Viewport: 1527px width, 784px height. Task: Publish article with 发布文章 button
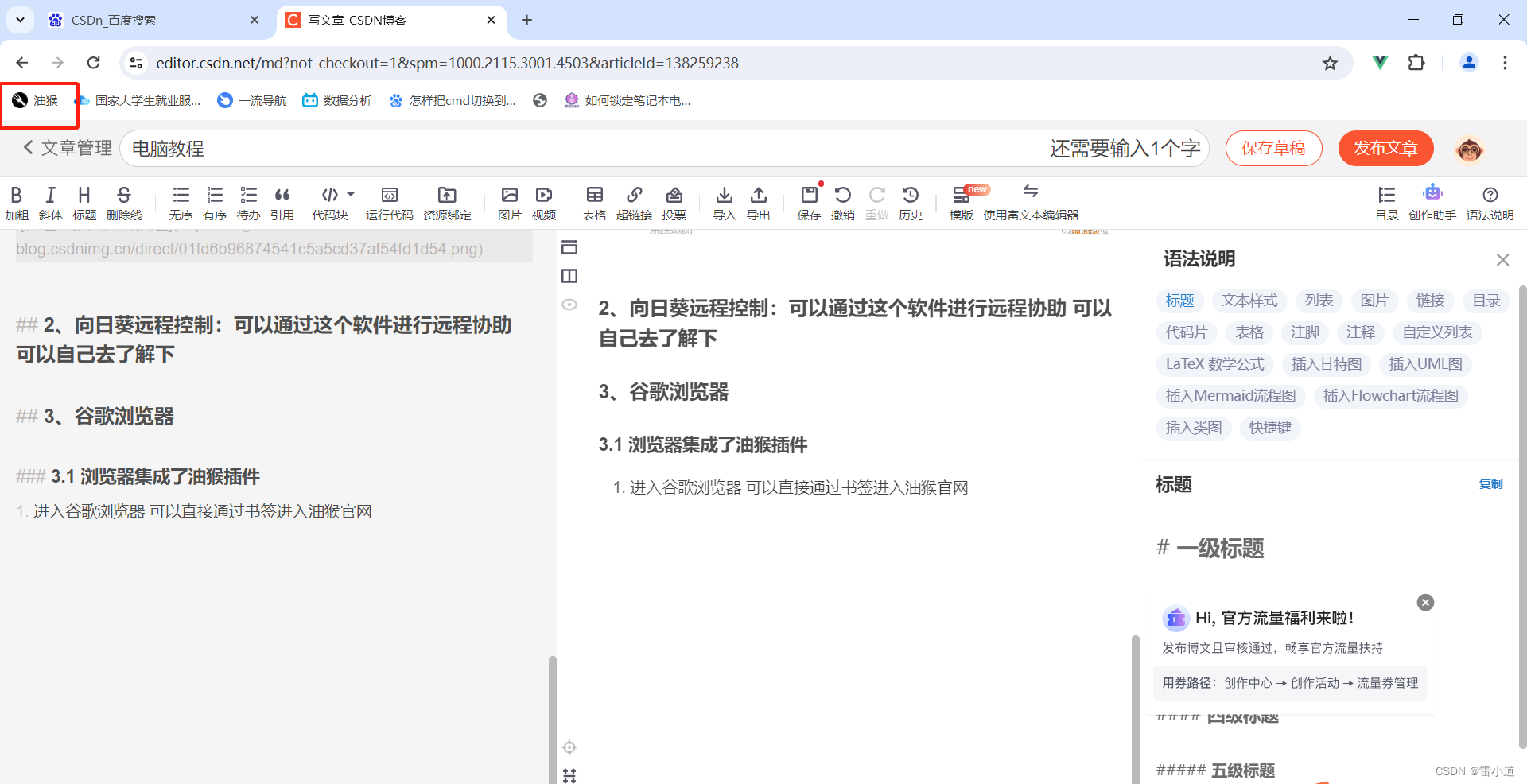1385,149
